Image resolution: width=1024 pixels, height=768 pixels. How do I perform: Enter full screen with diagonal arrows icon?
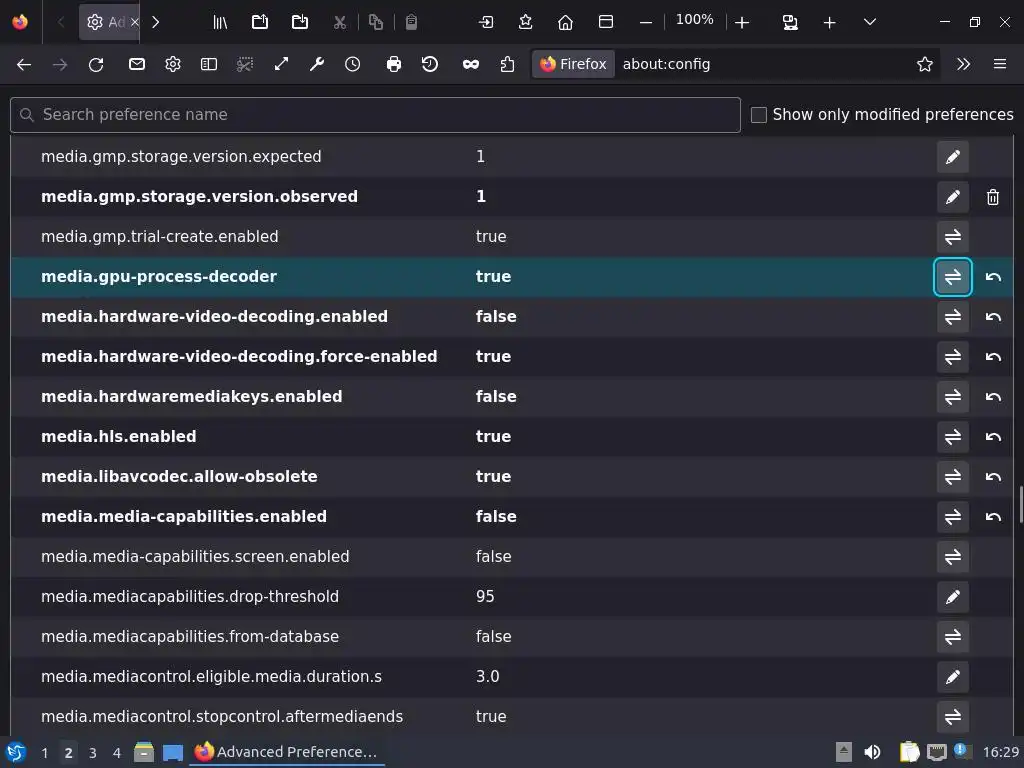281,64
